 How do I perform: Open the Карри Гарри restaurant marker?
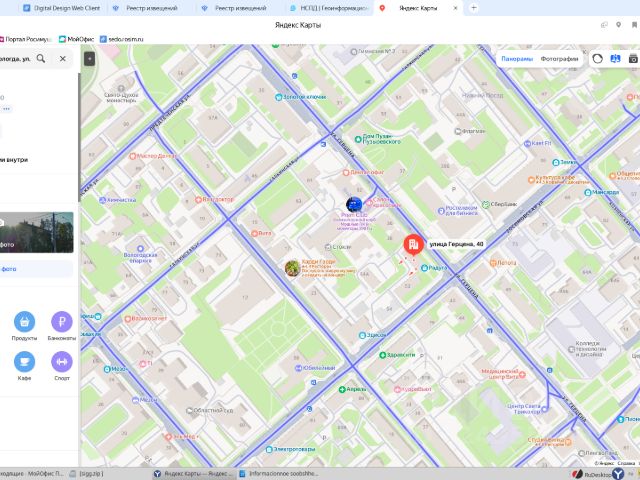click(293, 268)
